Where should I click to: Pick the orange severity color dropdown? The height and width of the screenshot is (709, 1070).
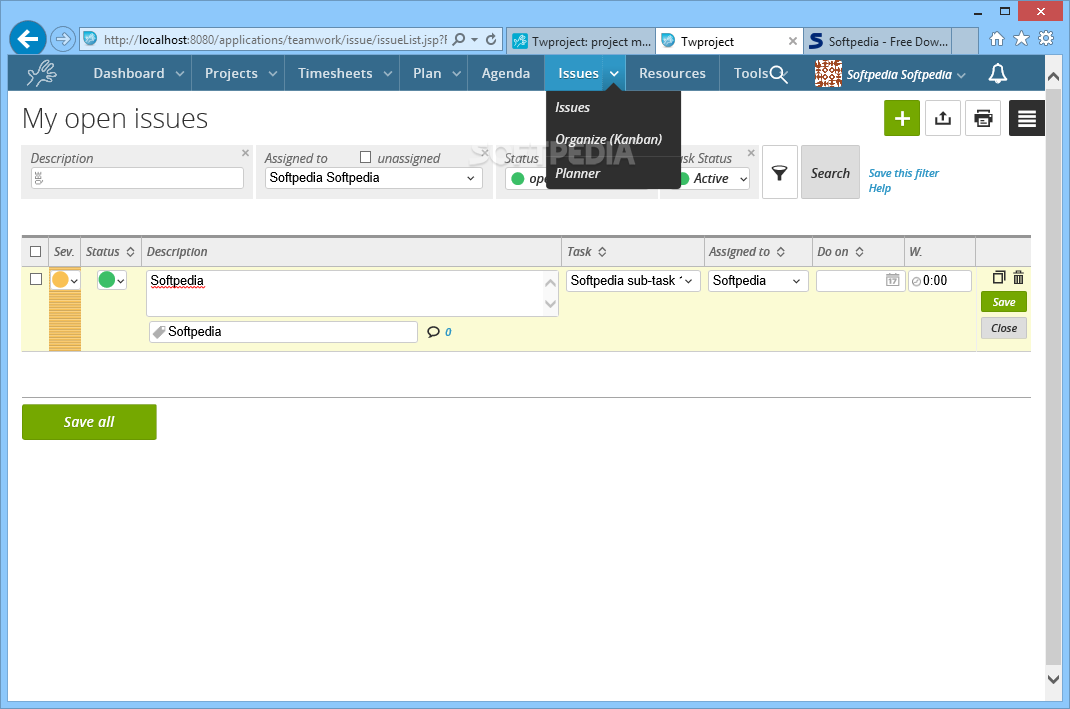click(x=65, y=280)
